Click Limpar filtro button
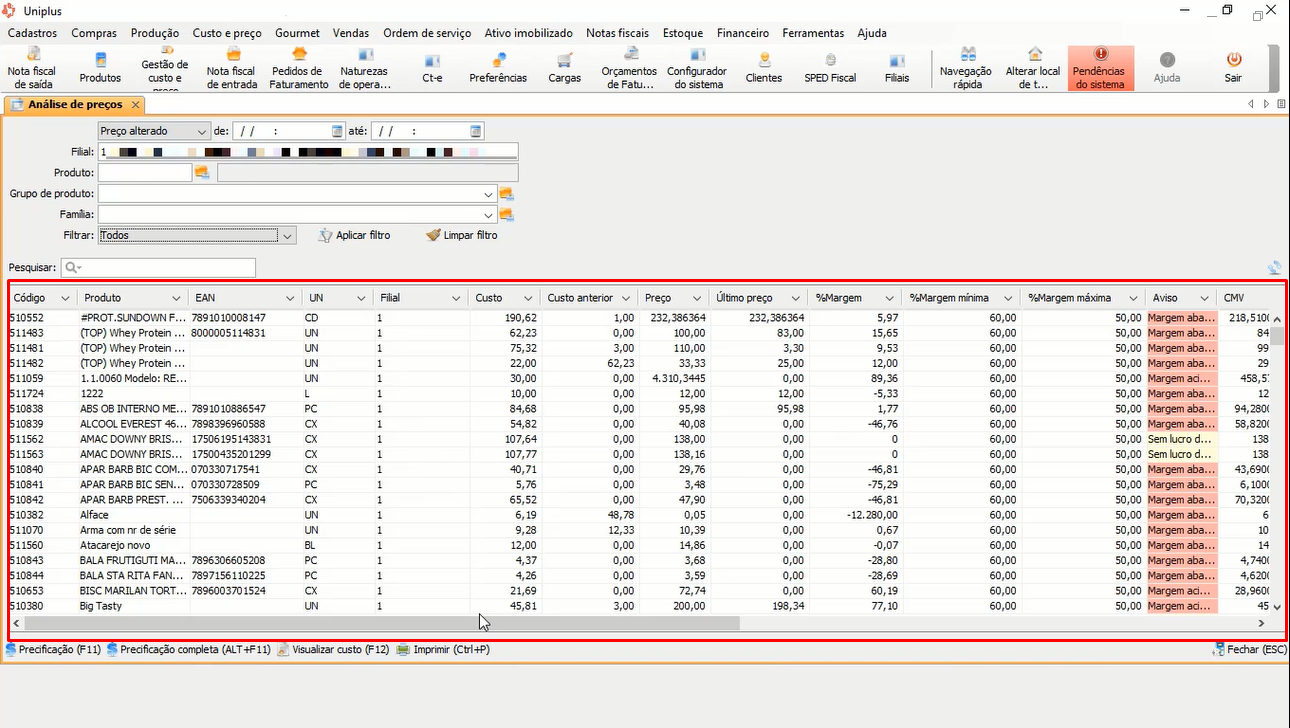The height and width of the screenshot is (728, 1290). [x=462, y=236]
